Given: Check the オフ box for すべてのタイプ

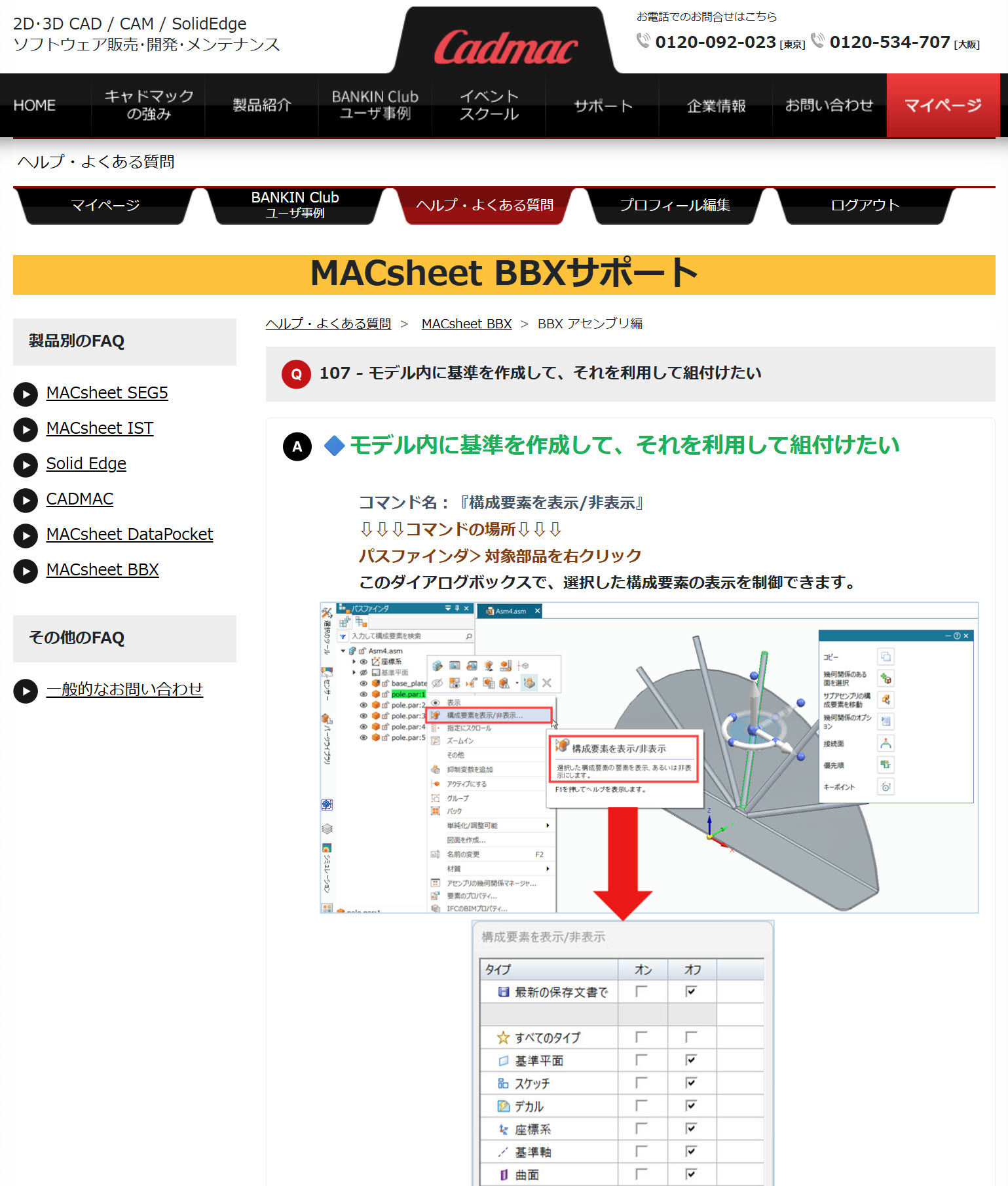Looking at the screenshot, I should 690,1037.
